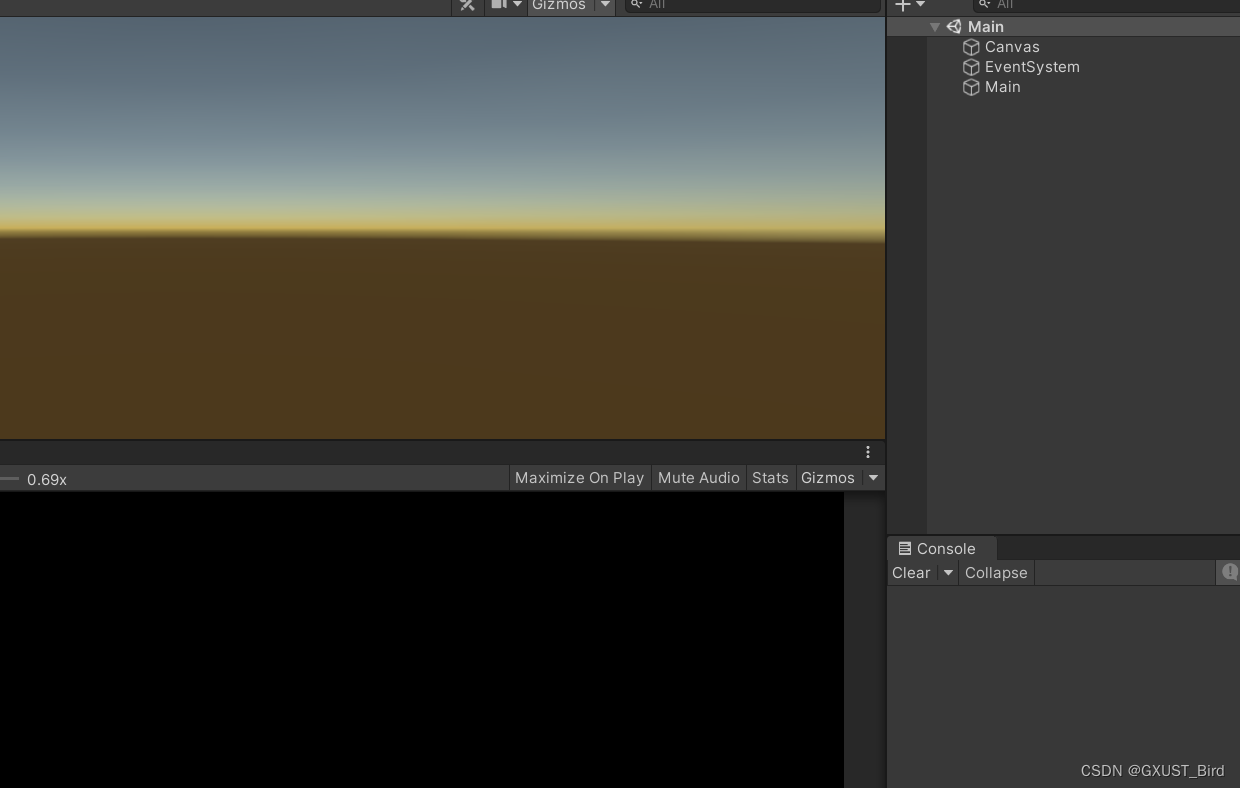Open the Clear dropdown arrow in Console
Image resolution: width=1240 pixels, height=788 pixels.
tap(948, 572)
